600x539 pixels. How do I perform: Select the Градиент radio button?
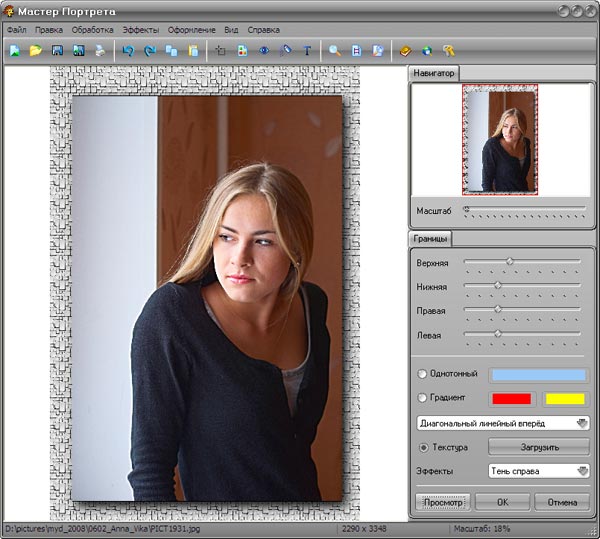tap(422, 398)
